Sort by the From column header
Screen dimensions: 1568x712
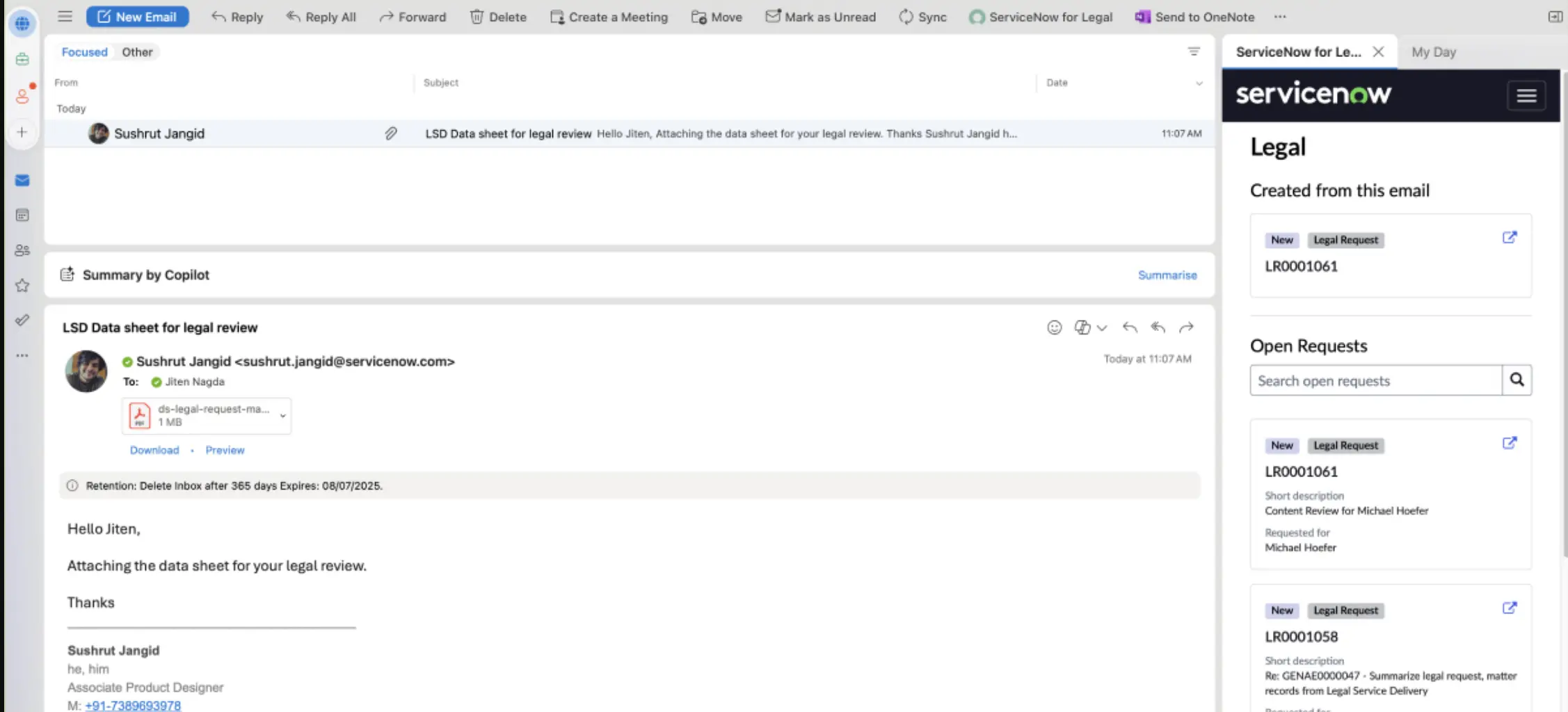point(66,83)
